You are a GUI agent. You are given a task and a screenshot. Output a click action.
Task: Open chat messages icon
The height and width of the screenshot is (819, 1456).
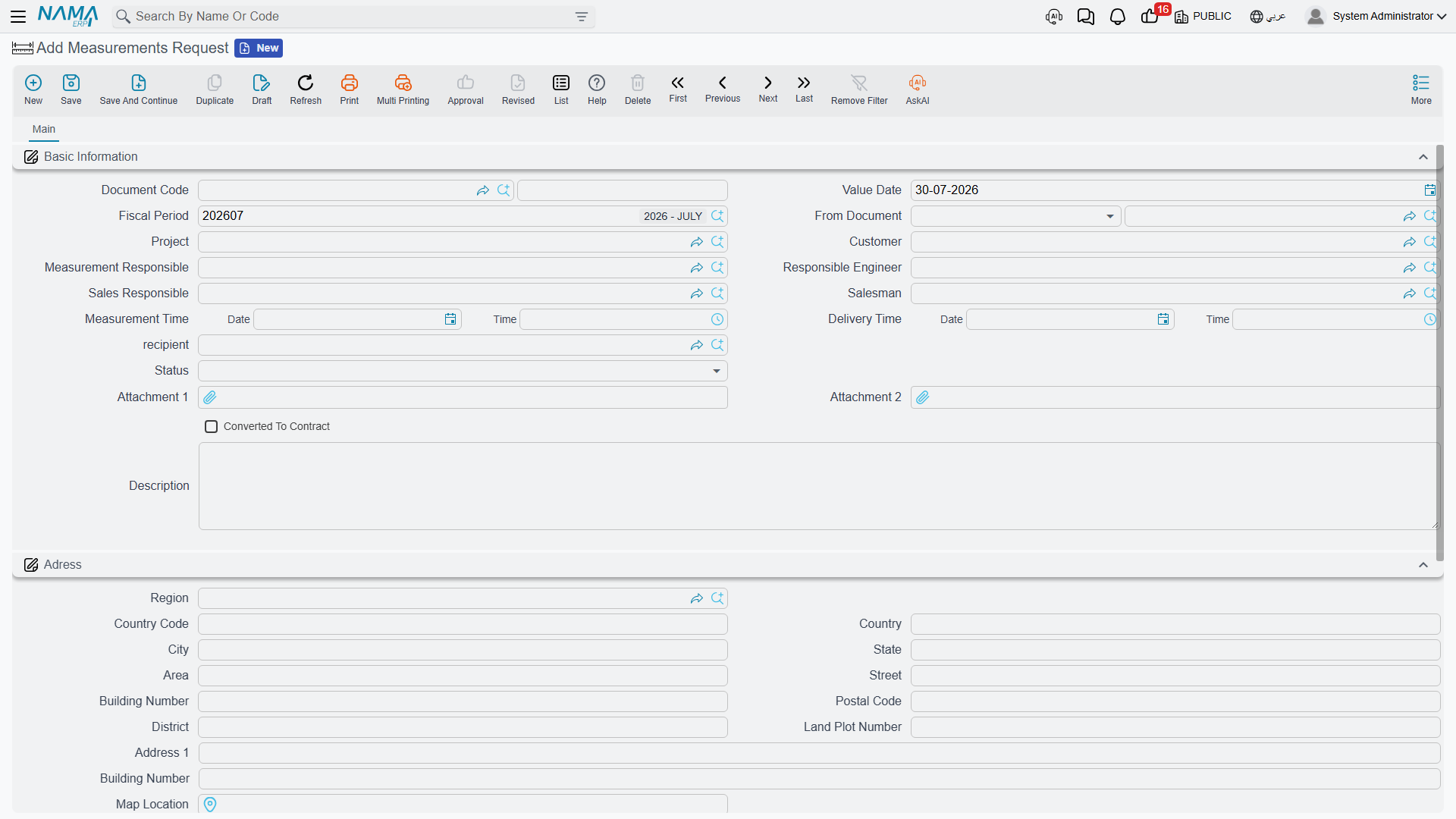tap(1085, 17)
